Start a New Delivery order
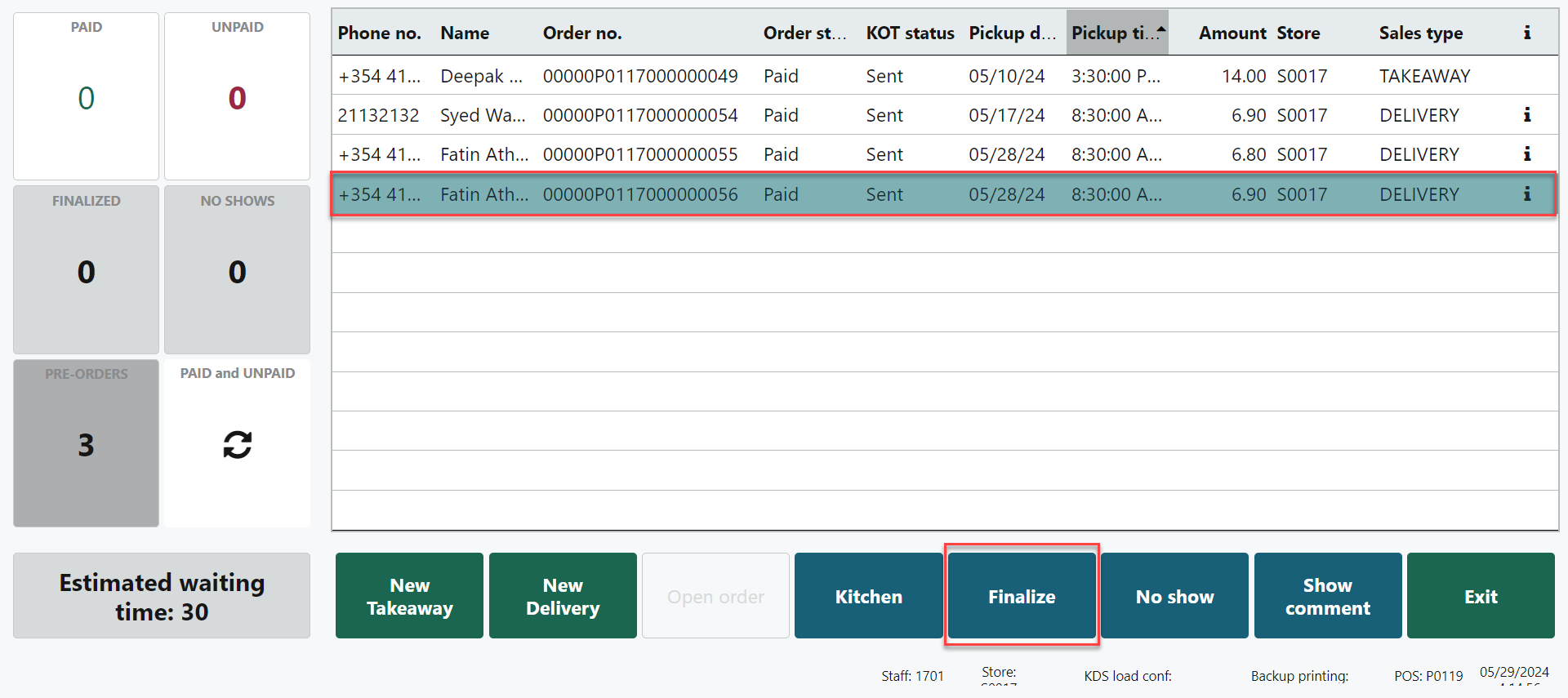 [563, 596]
